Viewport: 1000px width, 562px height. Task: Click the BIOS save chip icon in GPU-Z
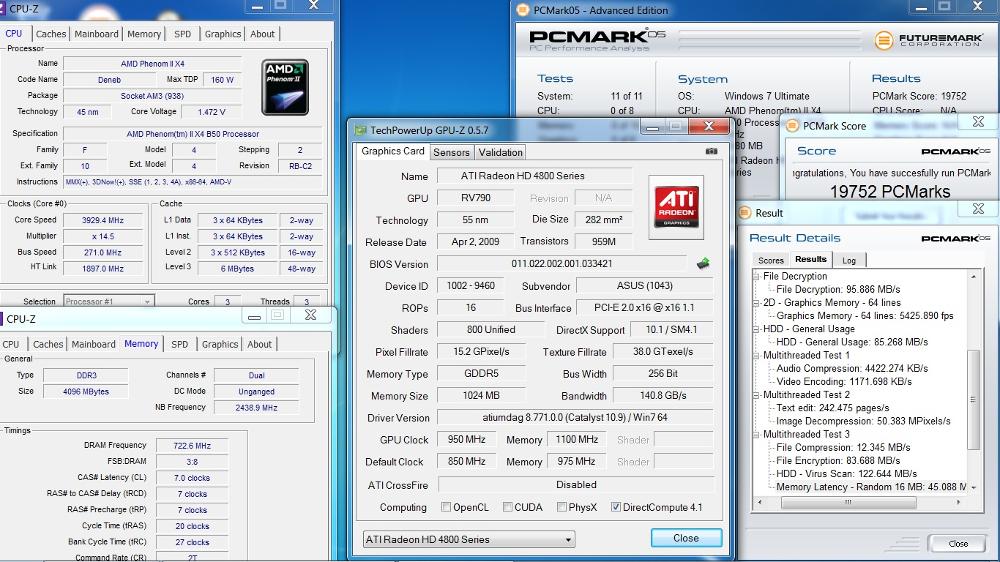[x=703, y=263]
